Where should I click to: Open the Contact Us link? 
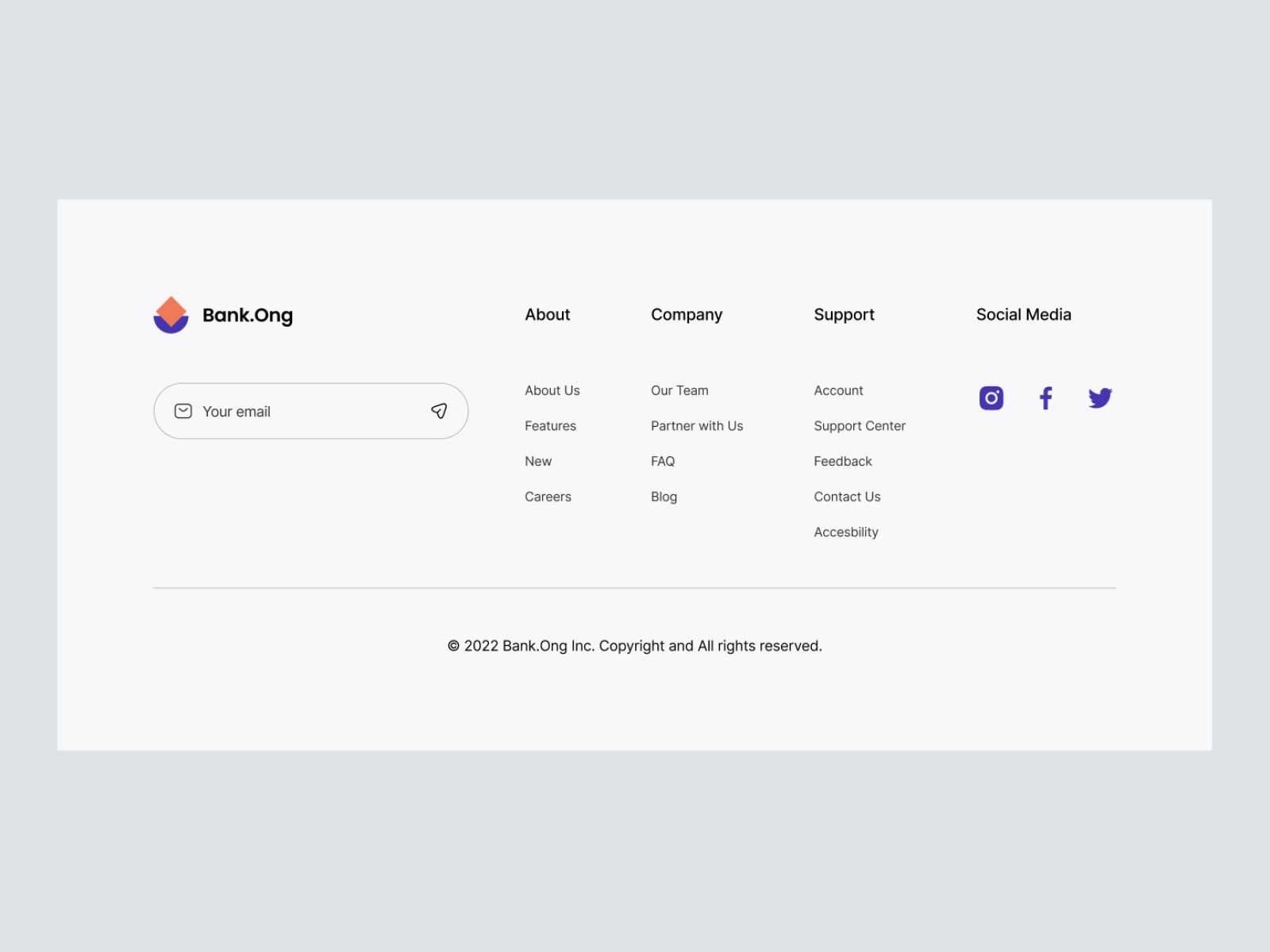point(847,497)
